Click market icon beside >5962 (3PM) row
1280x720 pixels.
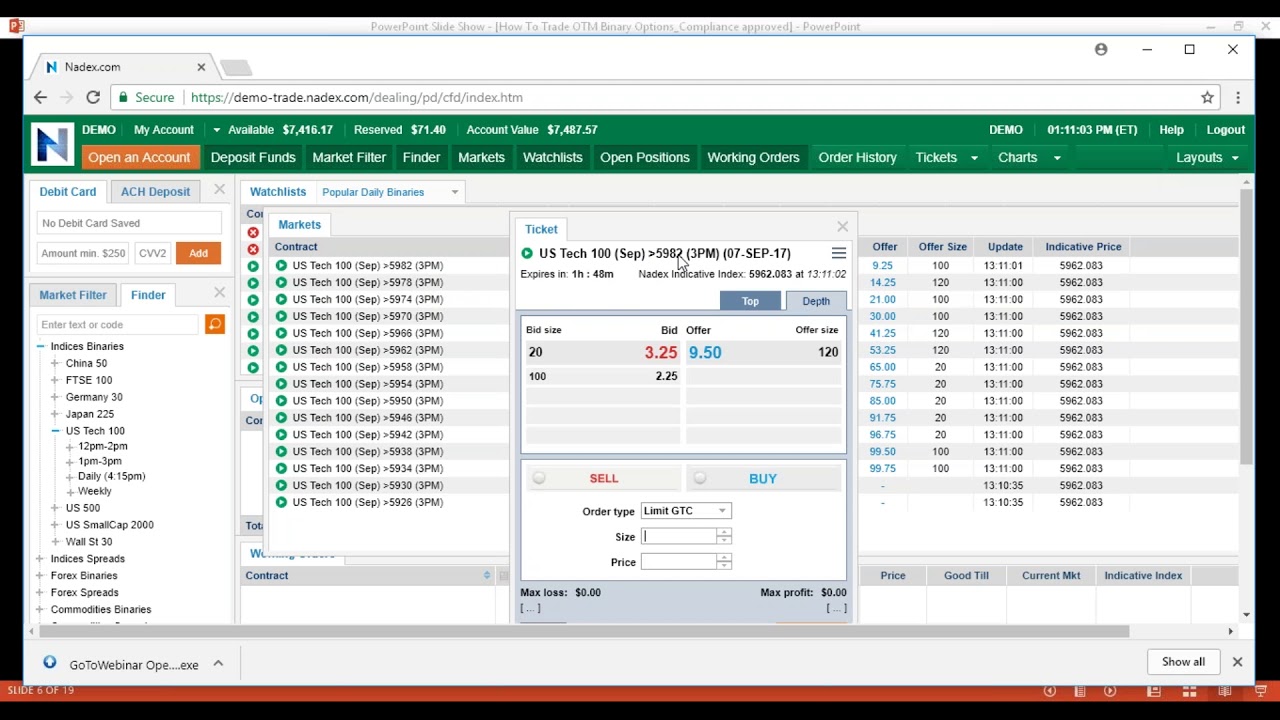[x=281, y=350]
